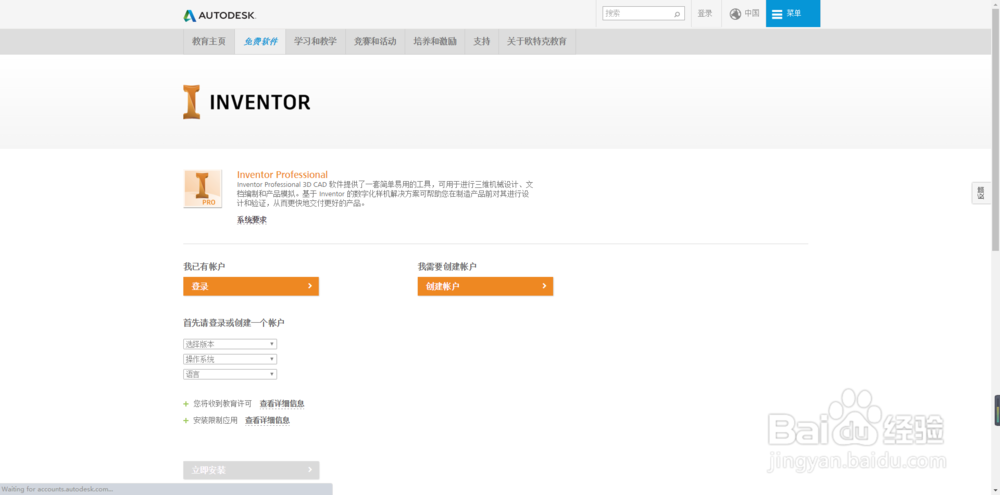Click the scrollbar up arrow

tap(996, 4)
